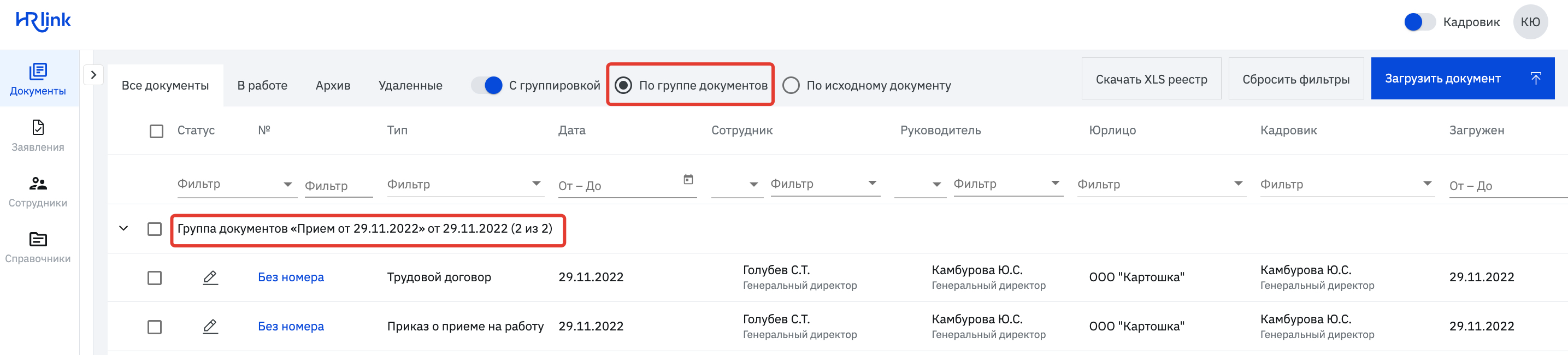Switch to the Удаленные tab

(410, 85)
